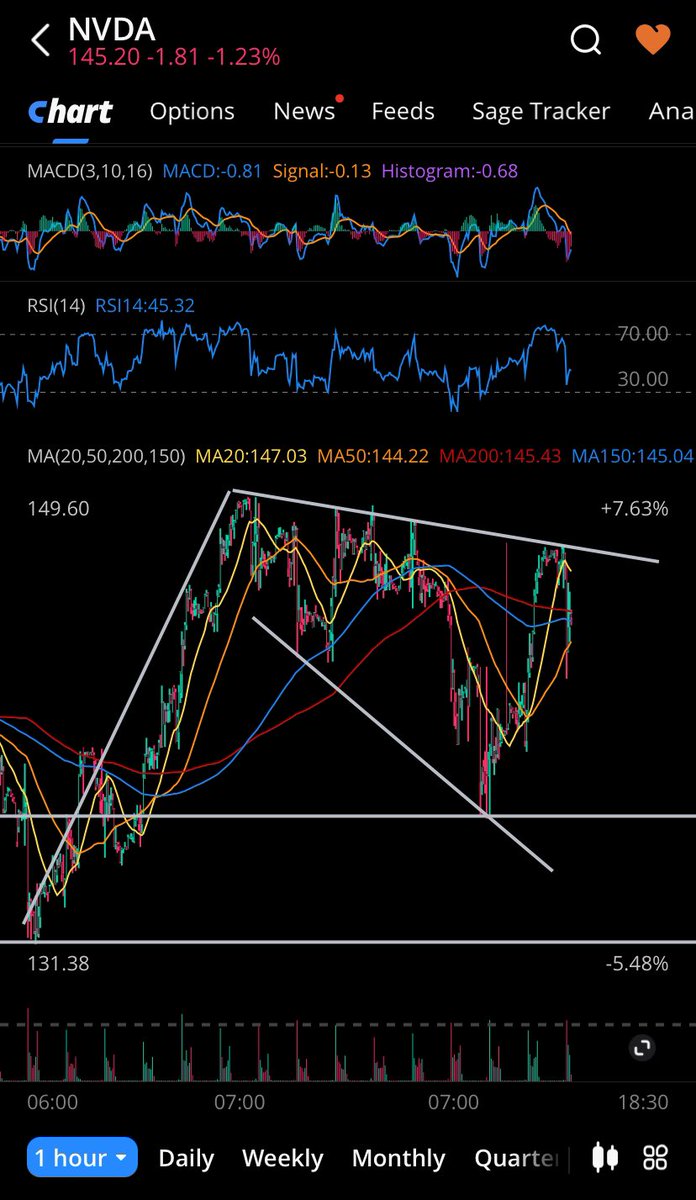696x1200 pixels.
Task: Open the four-squares chart tools icon
Action: tap(655, 1158)
